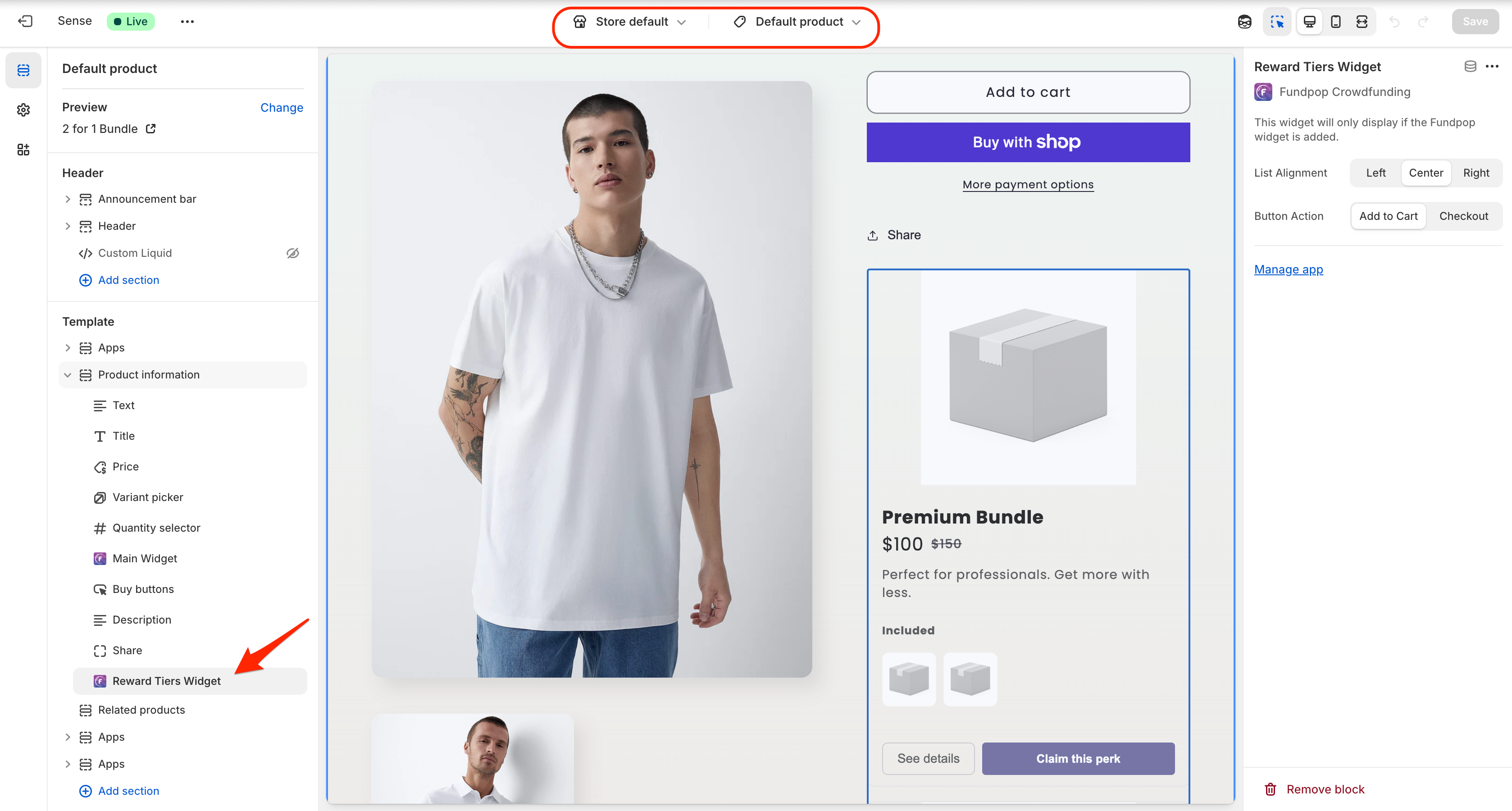Set List Alignment to Right
The image size is (1512, 811).
[x=1476, y=173]
